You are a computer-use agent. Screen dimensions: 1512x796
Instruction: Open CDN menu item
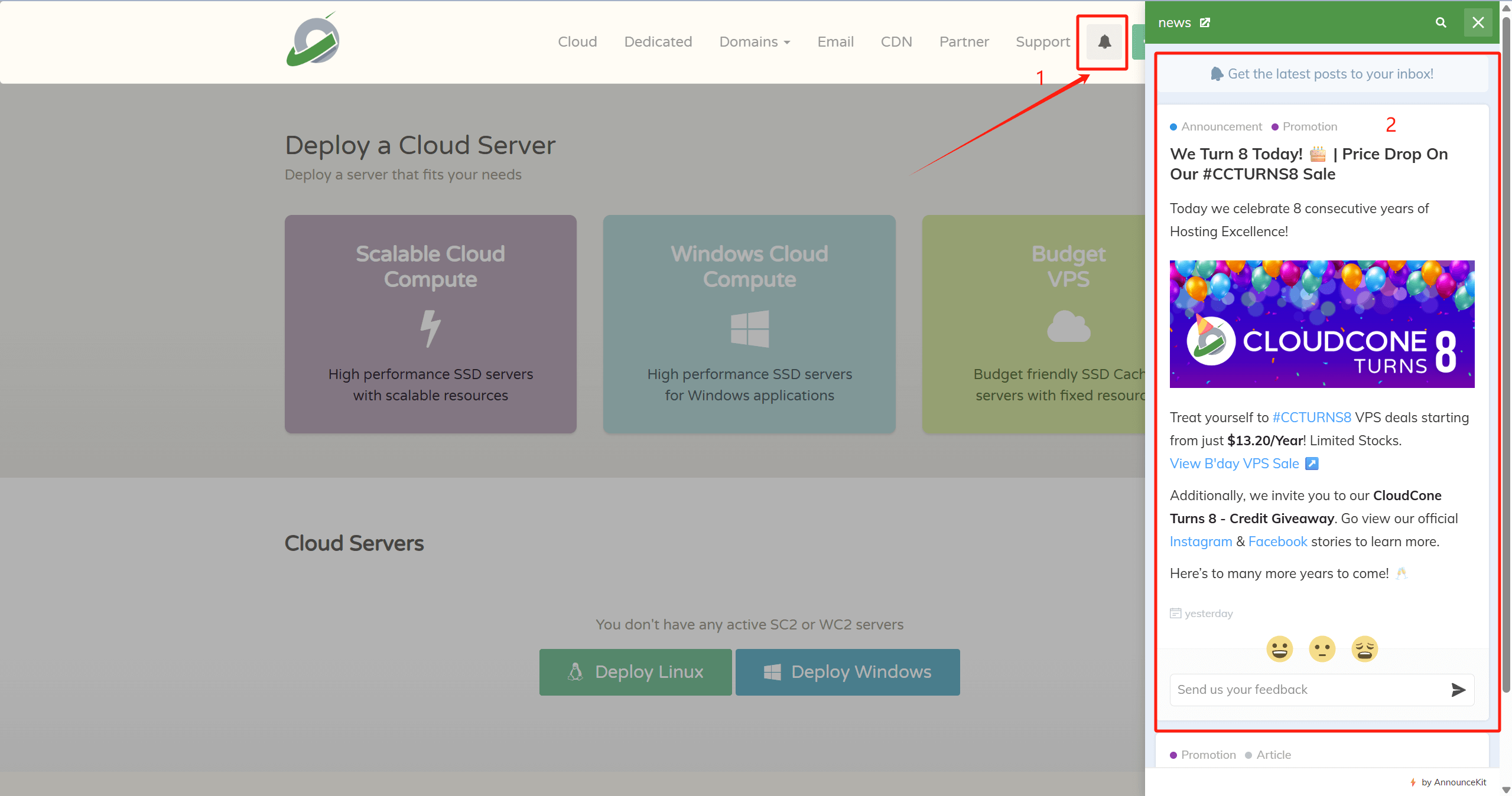click(x=896, y=42)
